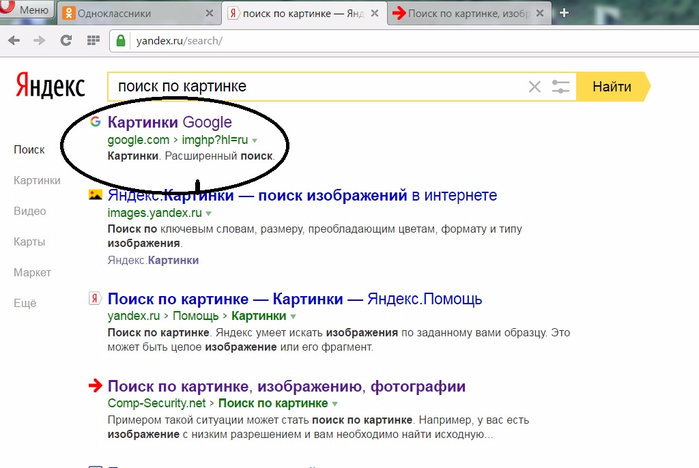This screenshot has height=468, width=699.
Task: Close the red-arrow Поиск по картинке tab
Action: pos(540,13)
